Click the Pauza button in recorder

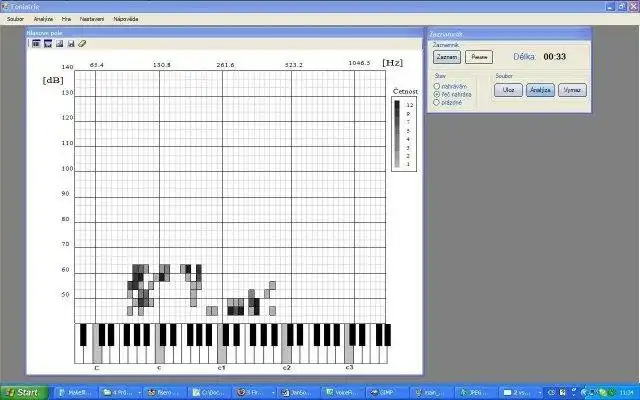[479, 57]
